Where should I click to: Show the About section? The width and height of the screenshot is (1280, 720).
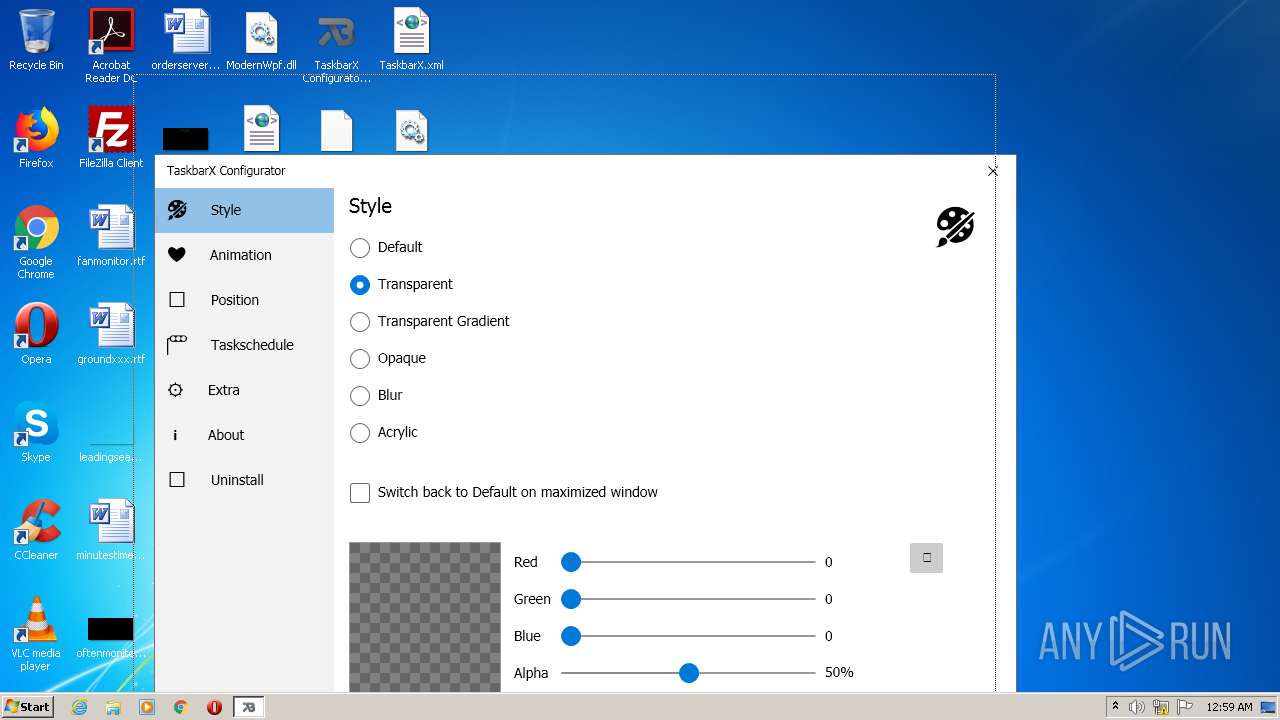tap(244, 435)
